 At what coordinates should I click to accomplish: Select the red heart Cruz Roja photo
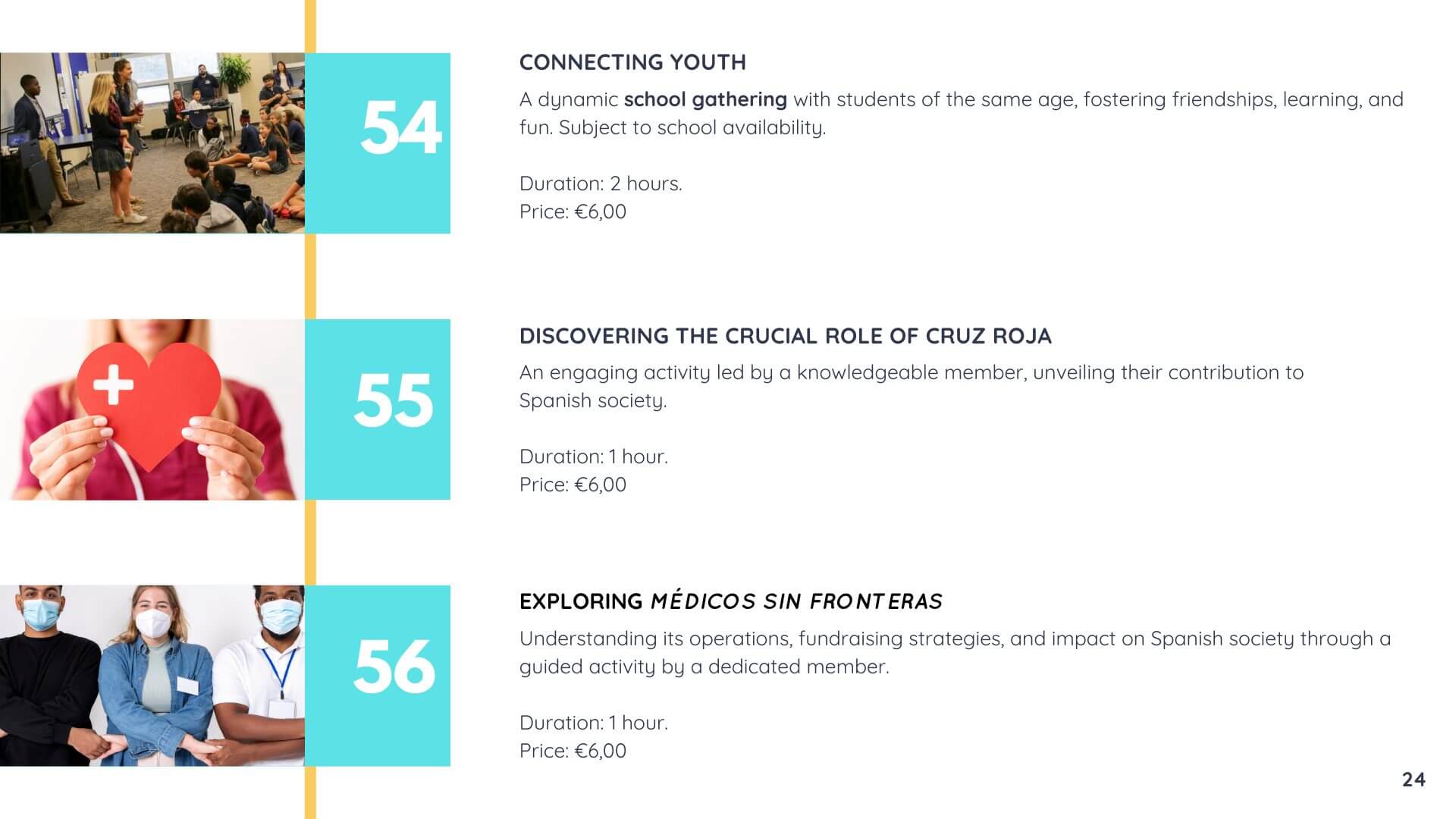(x=152, y=409)
